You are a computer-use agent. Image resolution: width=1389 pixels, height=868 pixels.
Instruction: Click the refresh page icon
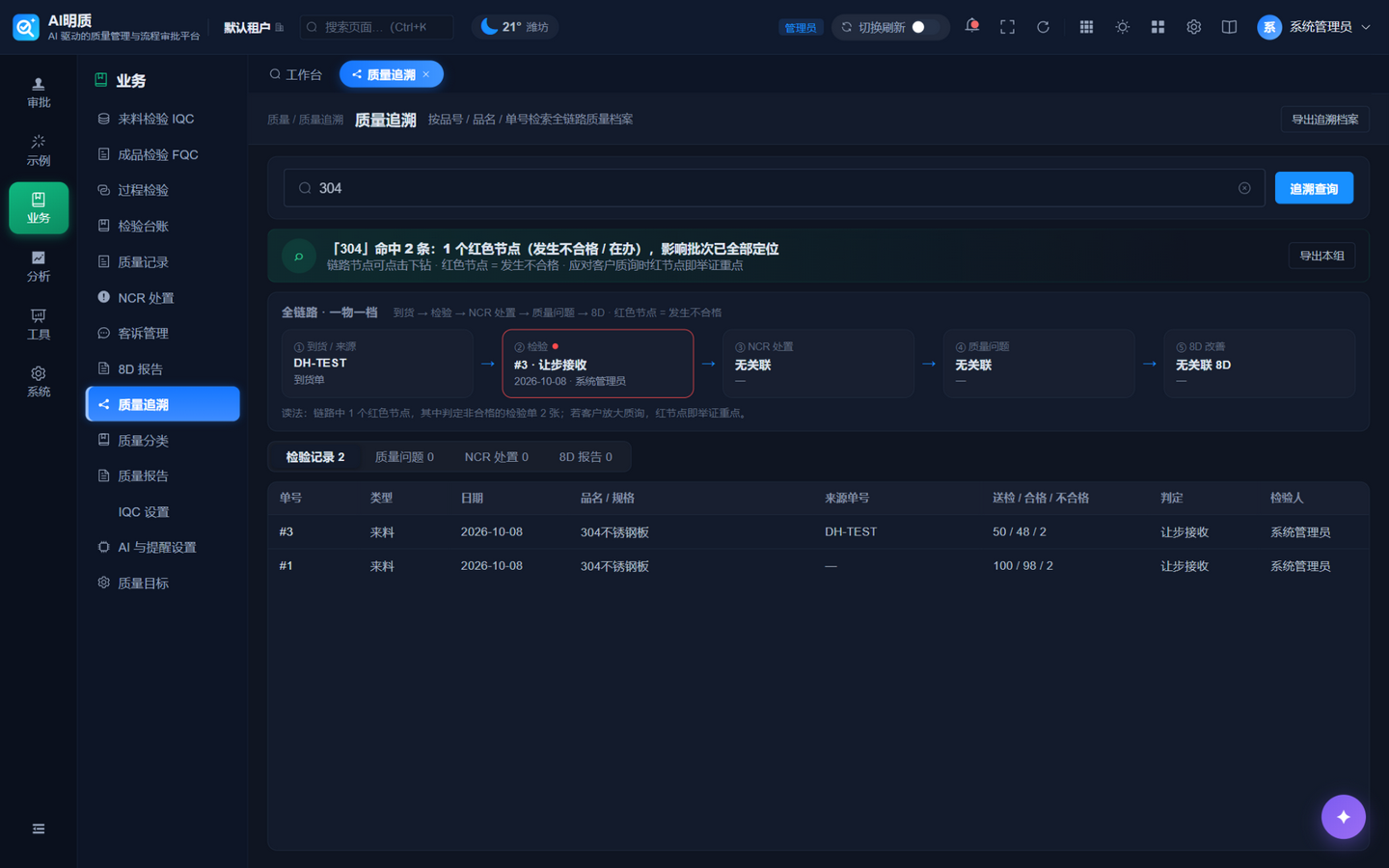pos(1043,27)
